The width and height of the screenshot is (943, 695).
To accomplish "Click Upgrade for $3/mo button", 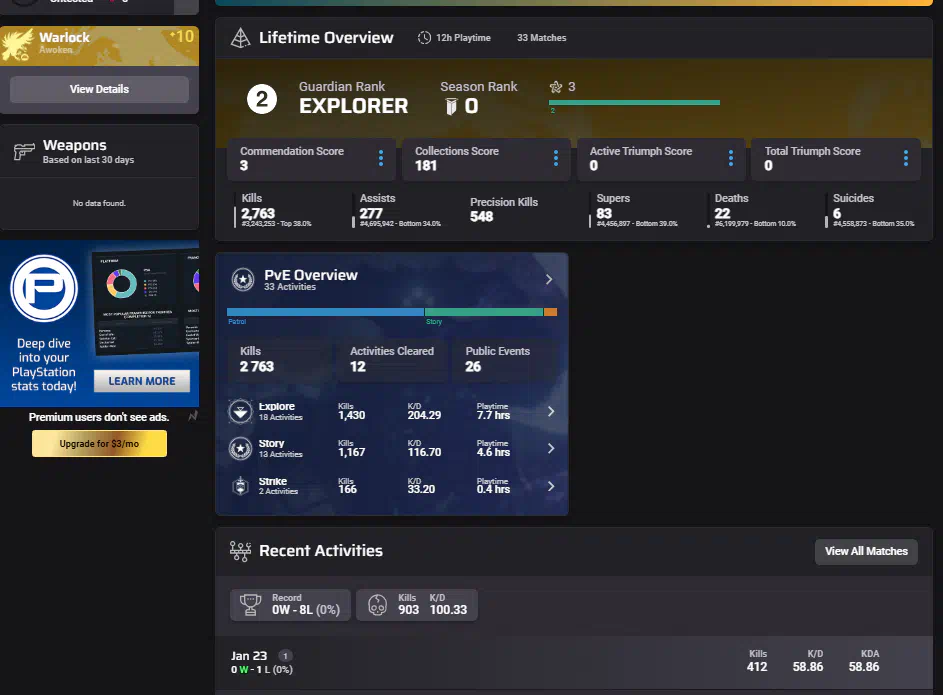I will pyautogui.click(x=99, y=443).
